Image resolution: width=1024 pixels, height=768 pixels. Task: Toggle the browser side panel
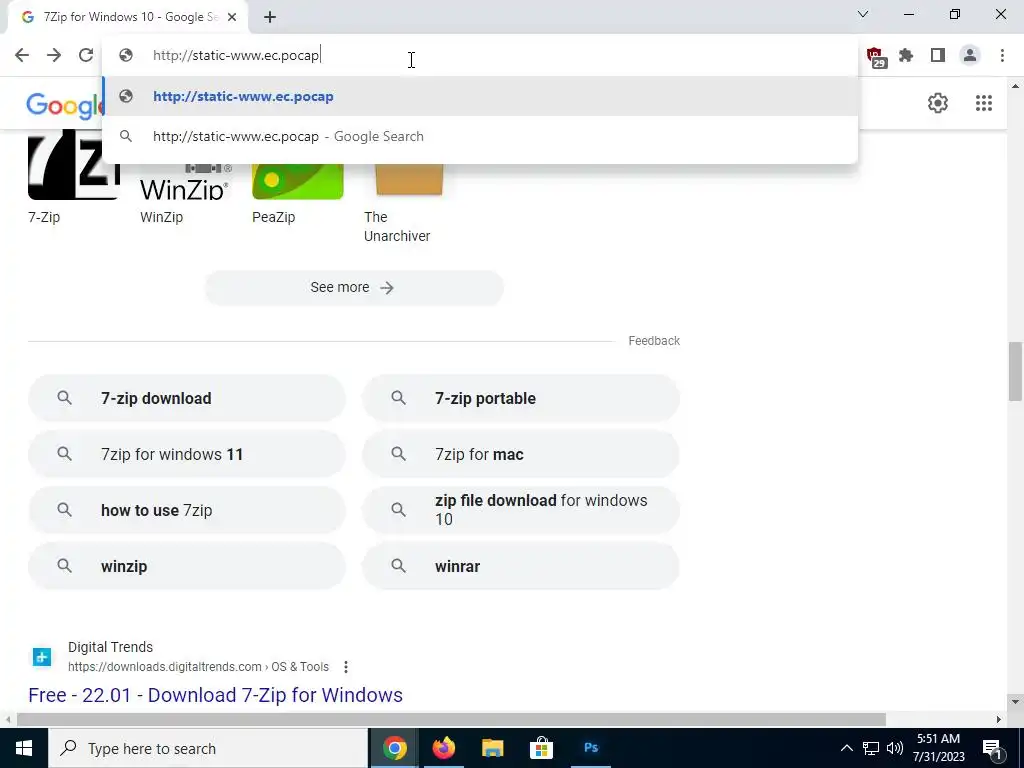tap(938, 56)
